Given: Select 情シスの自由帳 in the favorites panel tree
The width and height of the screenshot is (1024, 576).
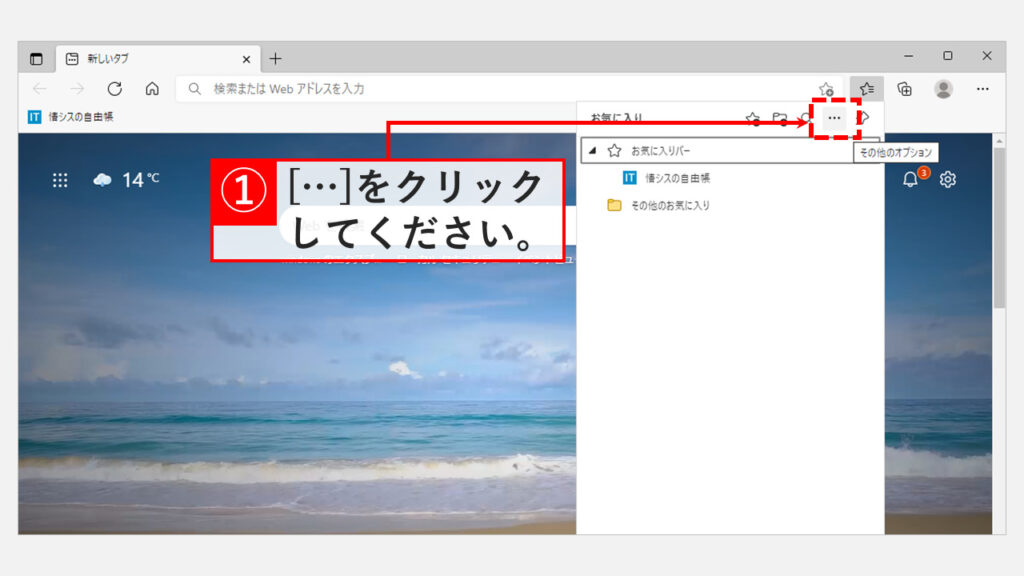Looking at the screenshot, I should coord(676,178).
